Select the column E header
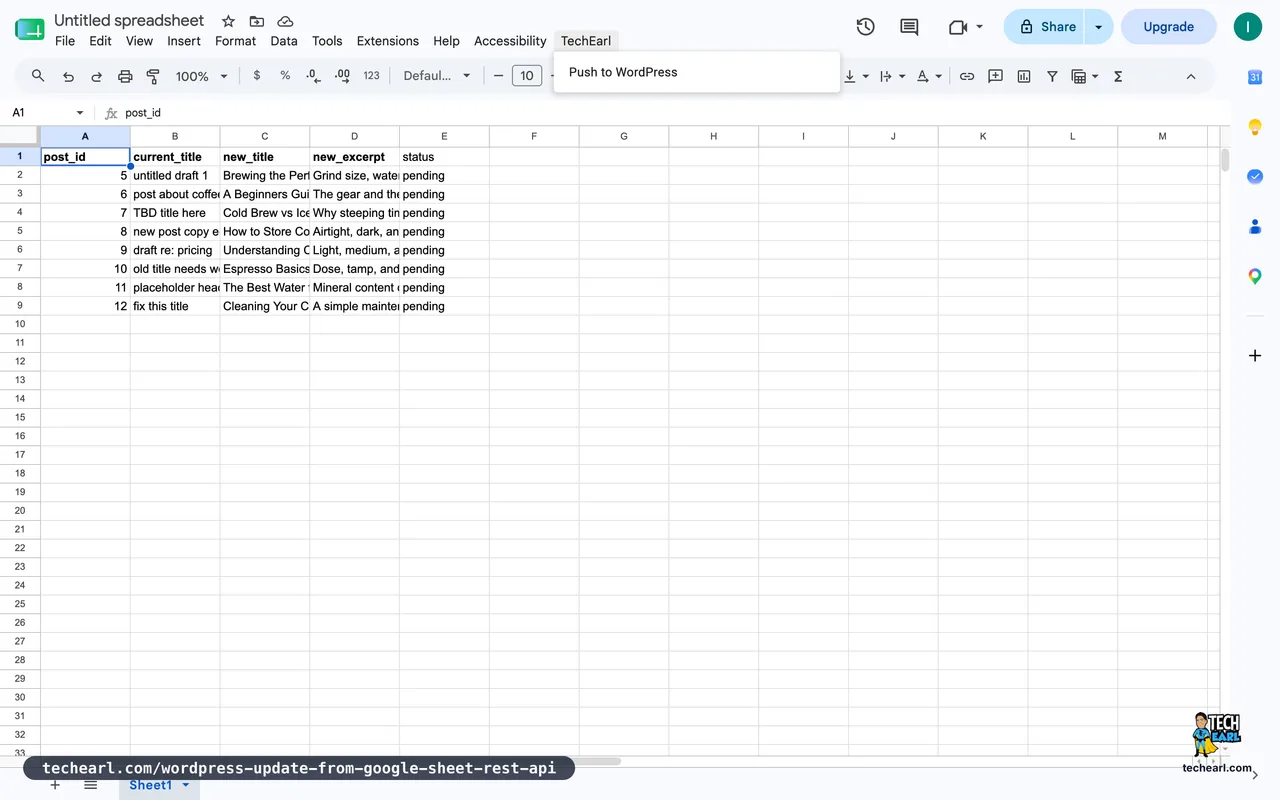1280x800 pixels. (x=444, y=136)
